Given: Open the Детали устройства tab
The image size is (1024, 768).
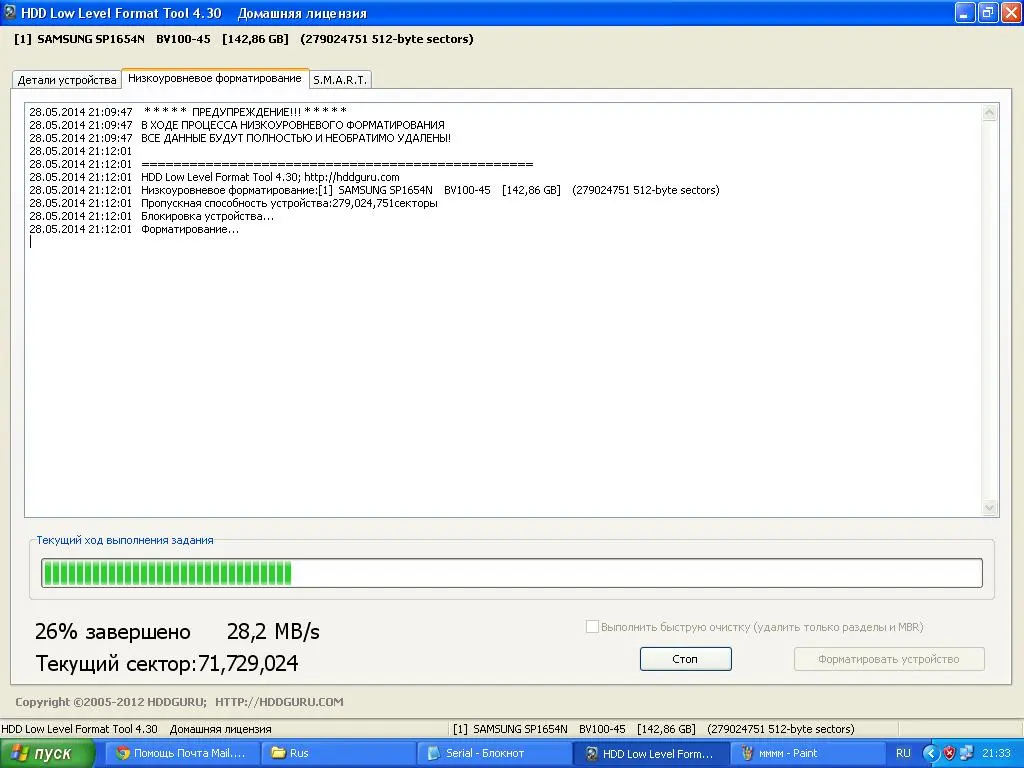Looking at the screenshot, I should (67, 80).
